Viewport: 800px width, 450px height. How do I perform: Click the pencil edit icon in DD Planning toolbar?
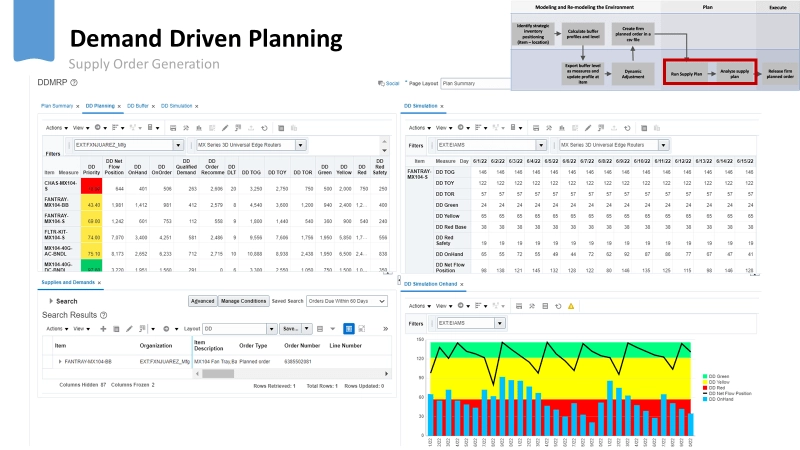(x=225, y=128)
